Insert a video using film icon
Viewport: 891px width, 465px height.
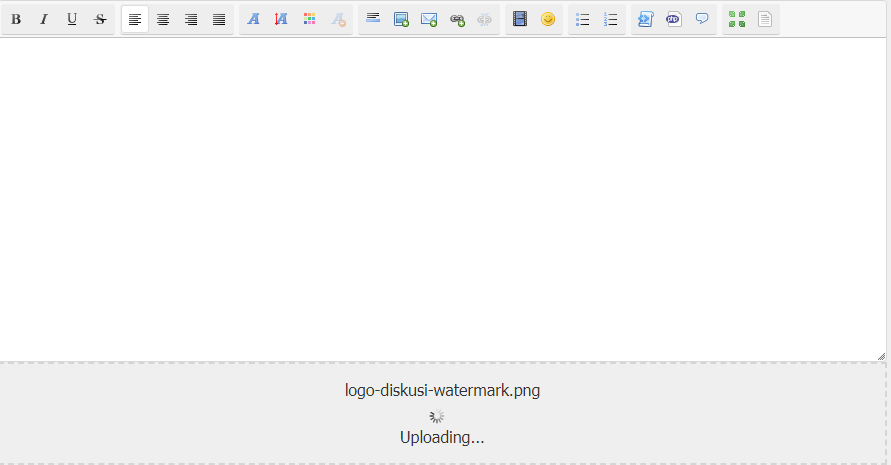coord(519,19)
